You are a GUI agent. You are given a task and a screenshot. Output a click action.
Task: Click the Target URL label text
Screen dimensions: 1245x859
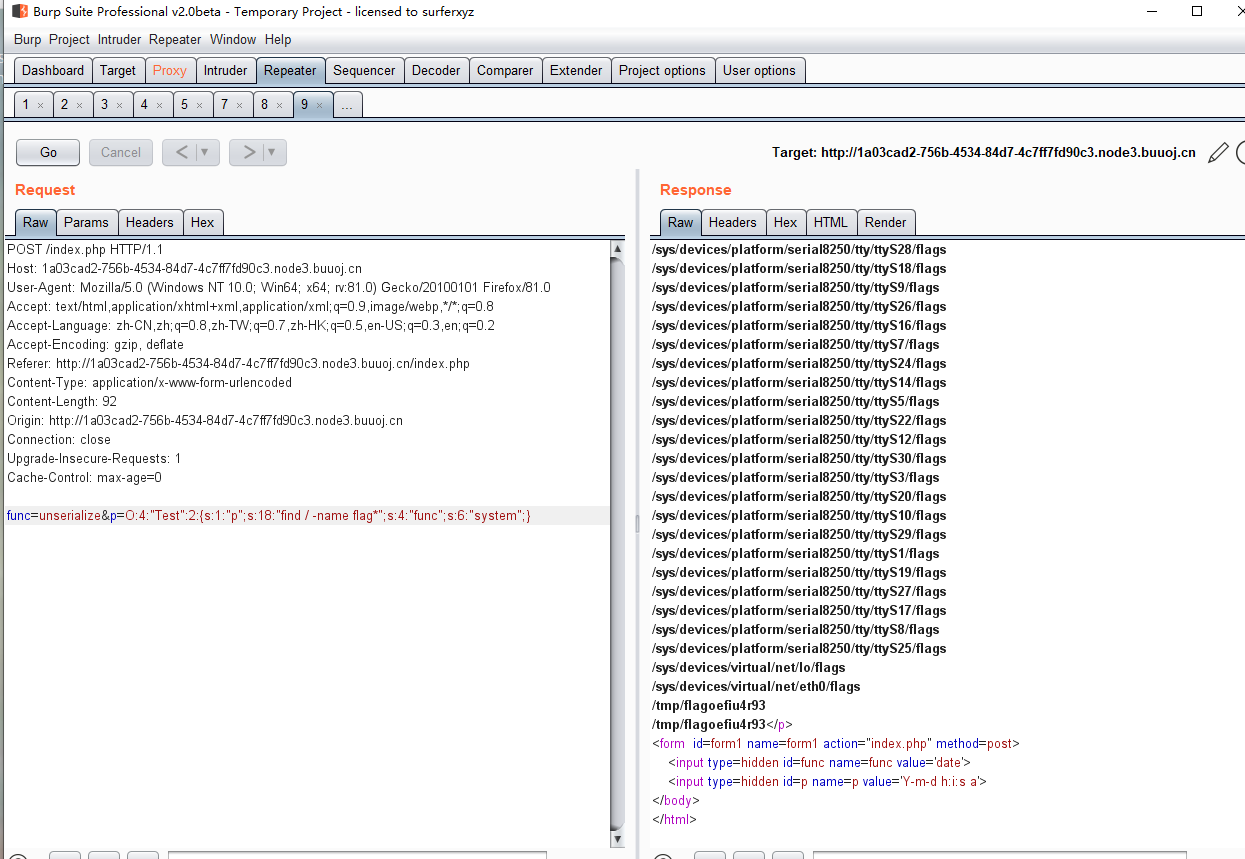[984, 153]
